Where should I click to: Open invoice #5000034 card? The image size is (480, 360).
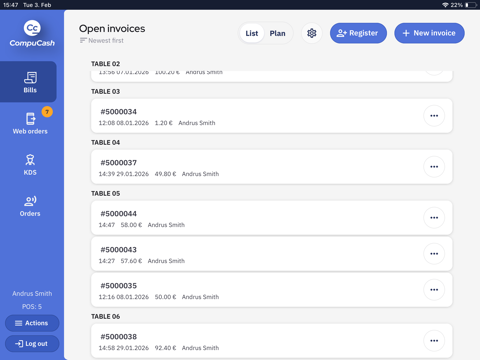[272, 116]
